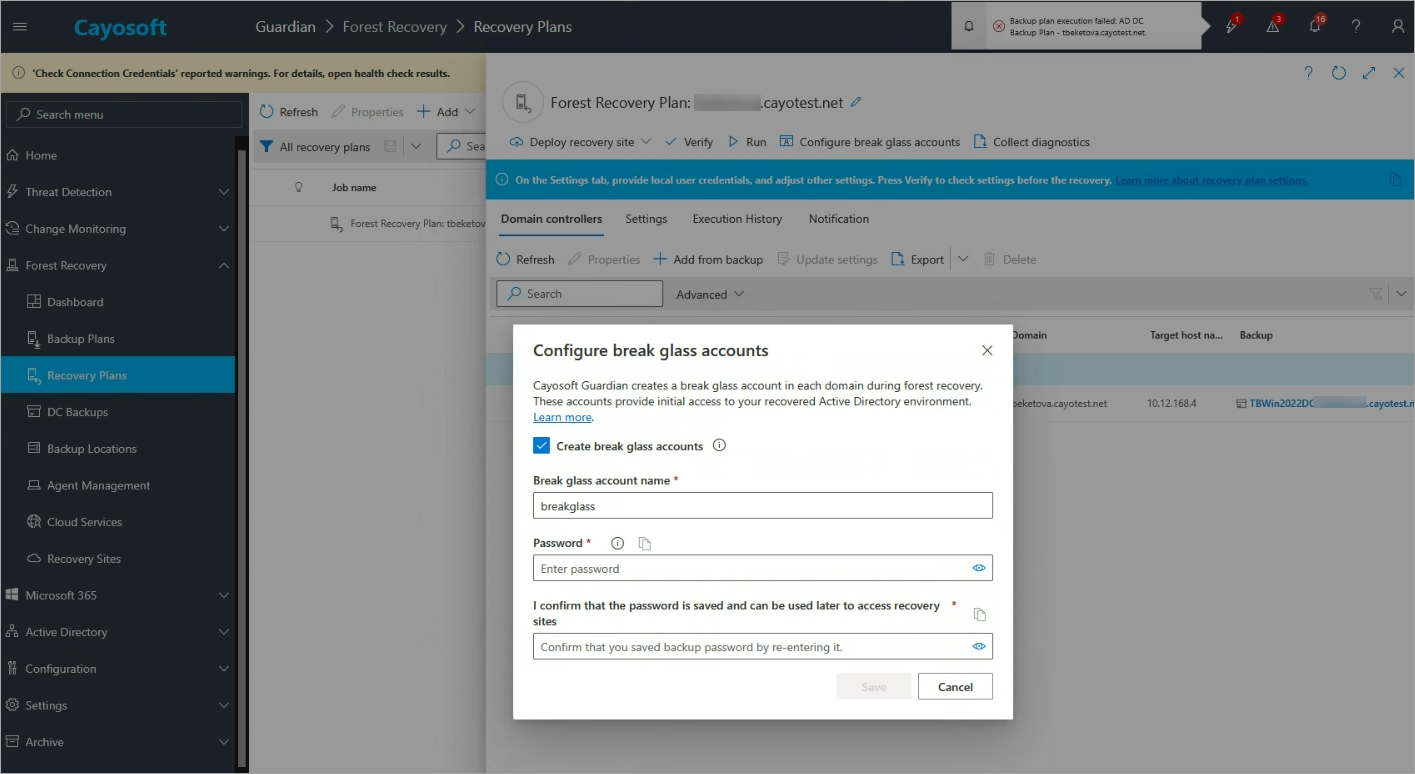Image resolution: width=1415 pixels, height=774 pixels.
Task: Click the edit pencil next to plan name
Action: pyautogui.click(x=856, y=103)
